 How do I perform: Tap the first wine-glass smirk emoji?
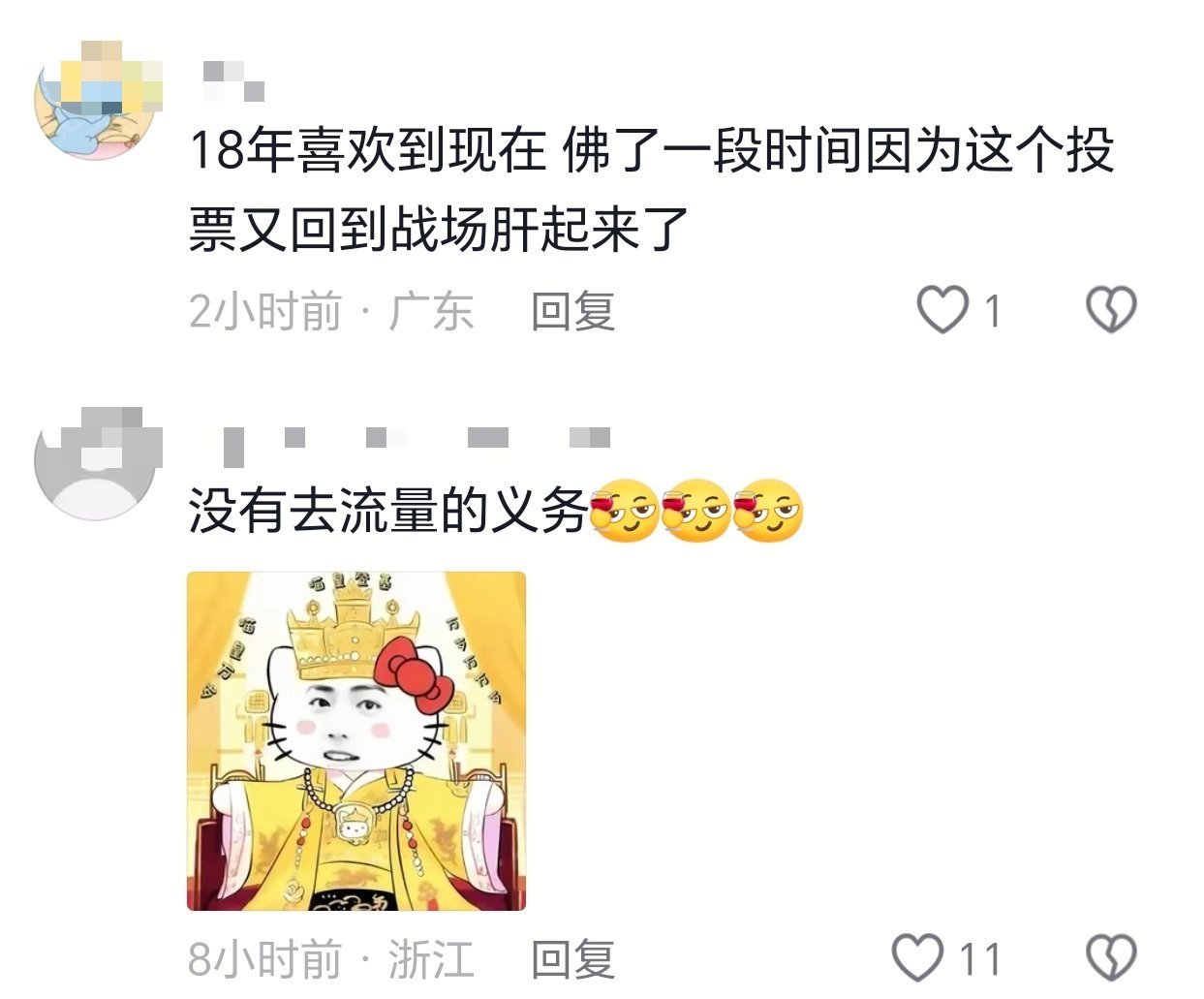coord(624,511)
